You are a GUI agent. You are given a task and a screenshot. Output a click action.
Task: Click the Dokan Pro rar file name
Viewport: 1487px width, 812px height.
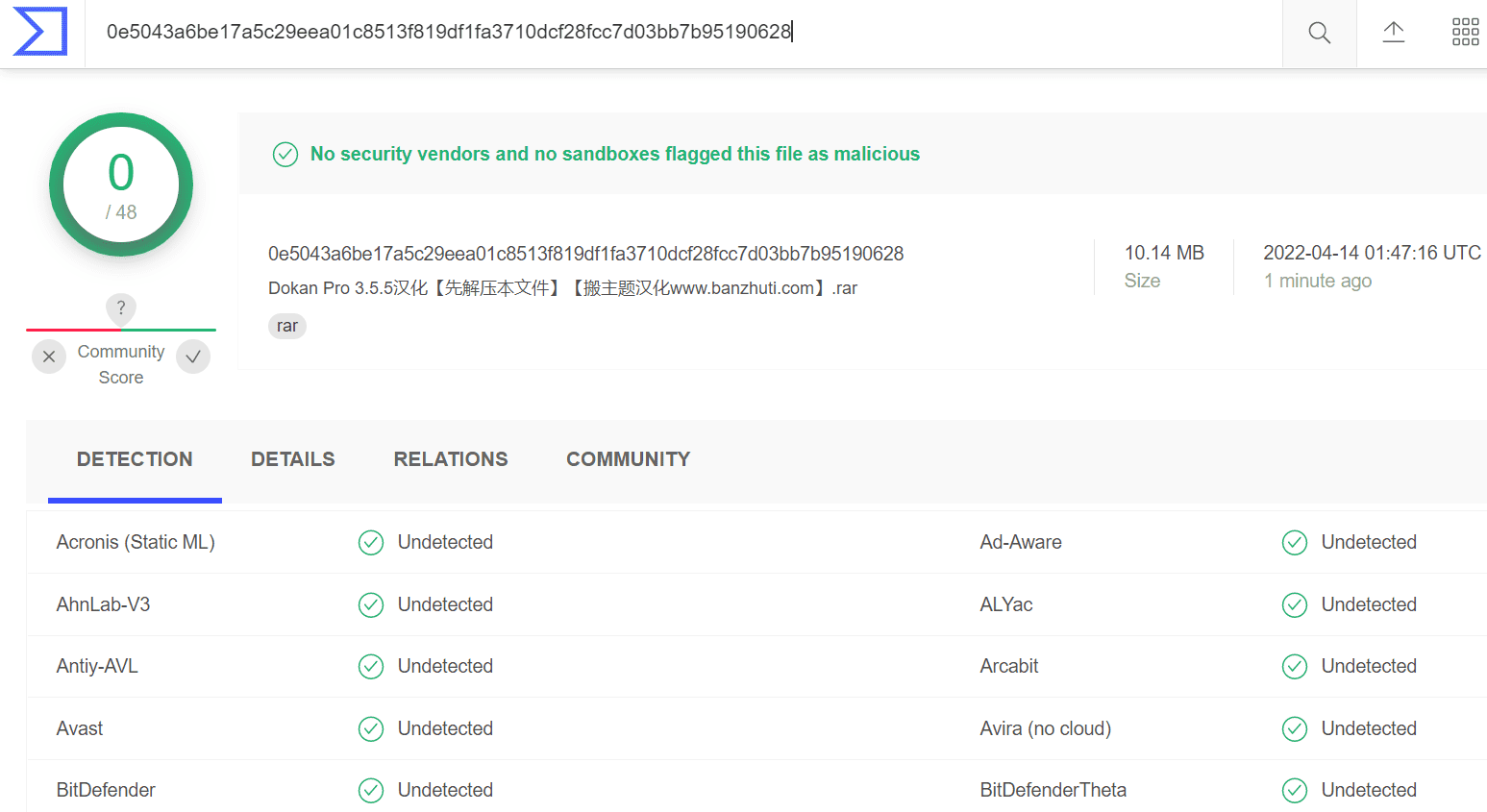tap(562, 288)
